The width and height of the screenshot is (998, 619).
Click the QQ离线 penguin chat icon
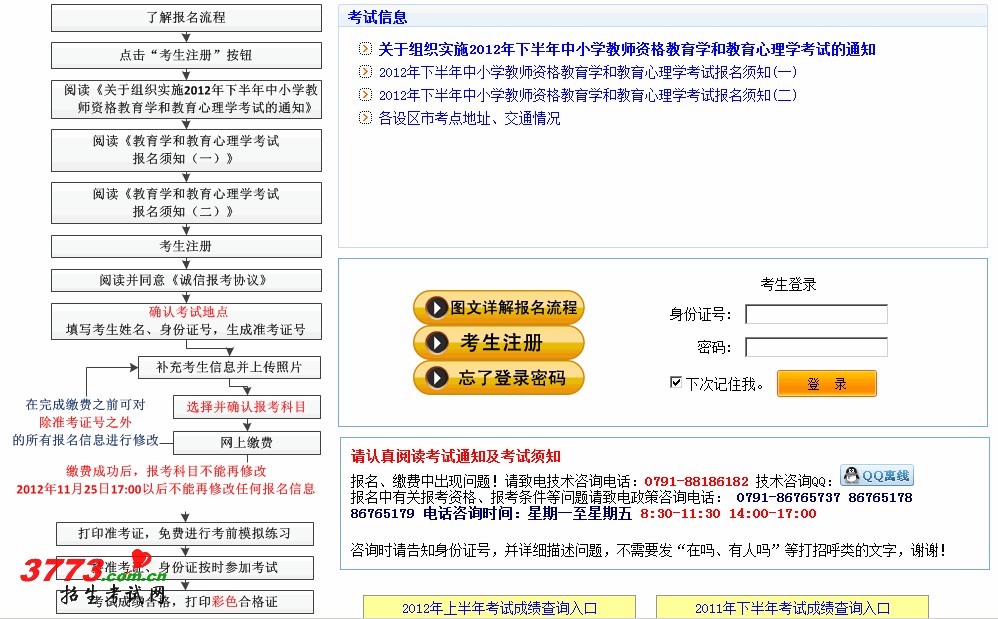[876, 476]
